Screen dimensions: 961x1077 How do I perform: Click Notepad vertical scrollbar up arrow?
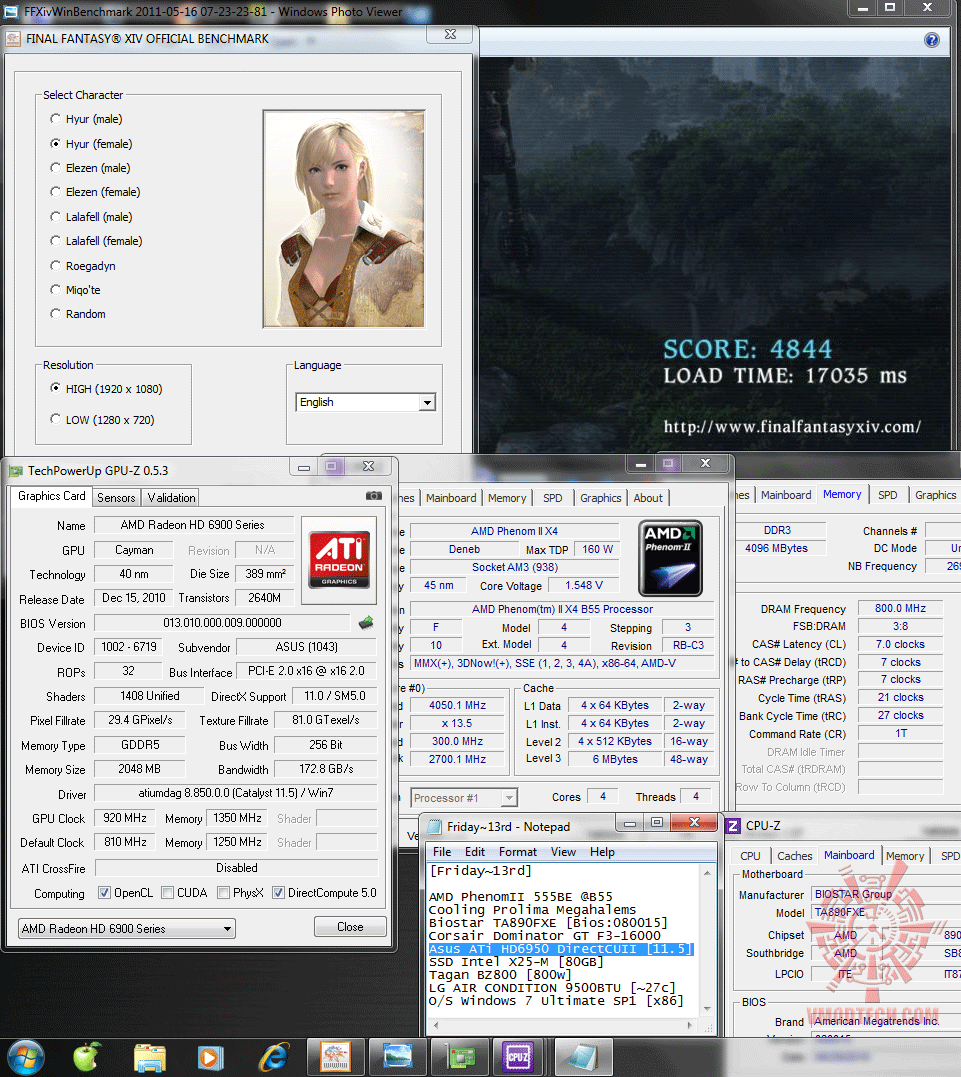pyautogui.click(x=708, y=872)
